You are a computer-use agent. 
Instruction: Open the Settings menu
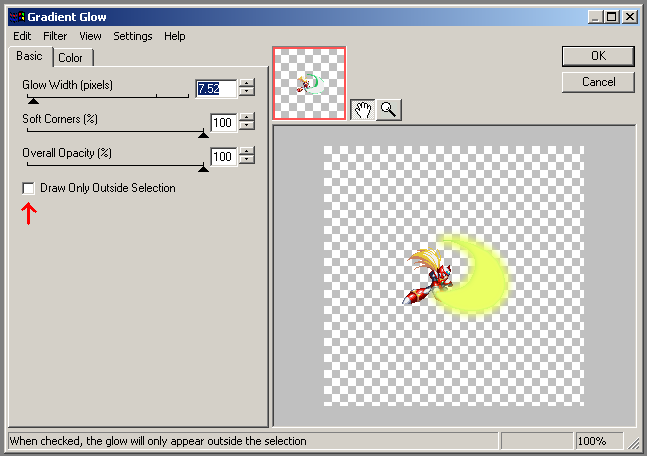tap(132, 36)
